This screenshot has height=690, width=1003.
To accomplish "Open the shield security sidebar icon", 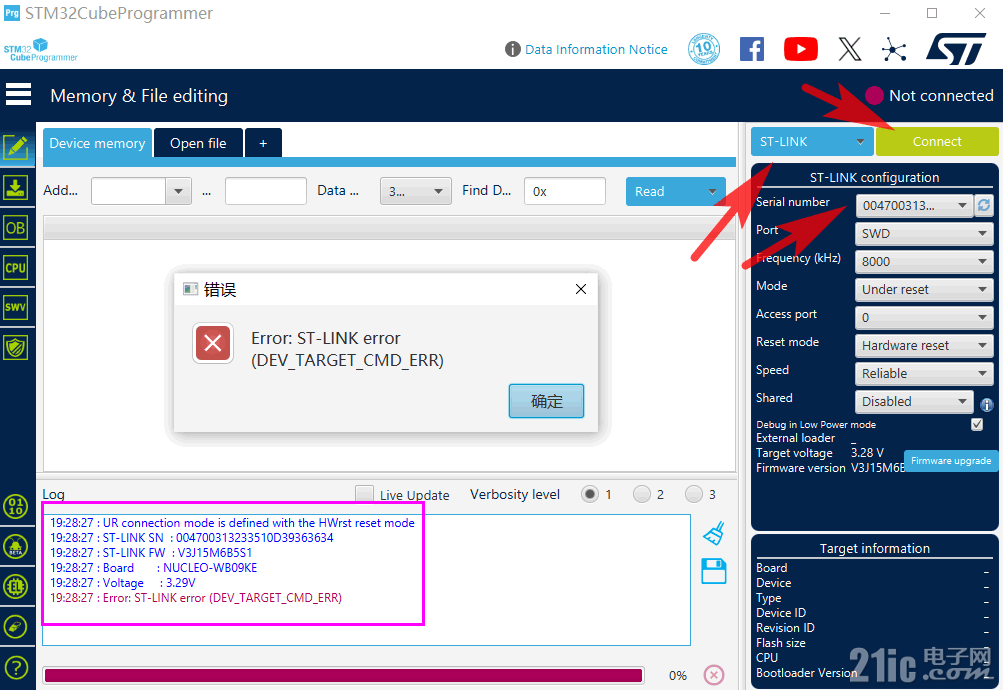I will tap(16, 348).
